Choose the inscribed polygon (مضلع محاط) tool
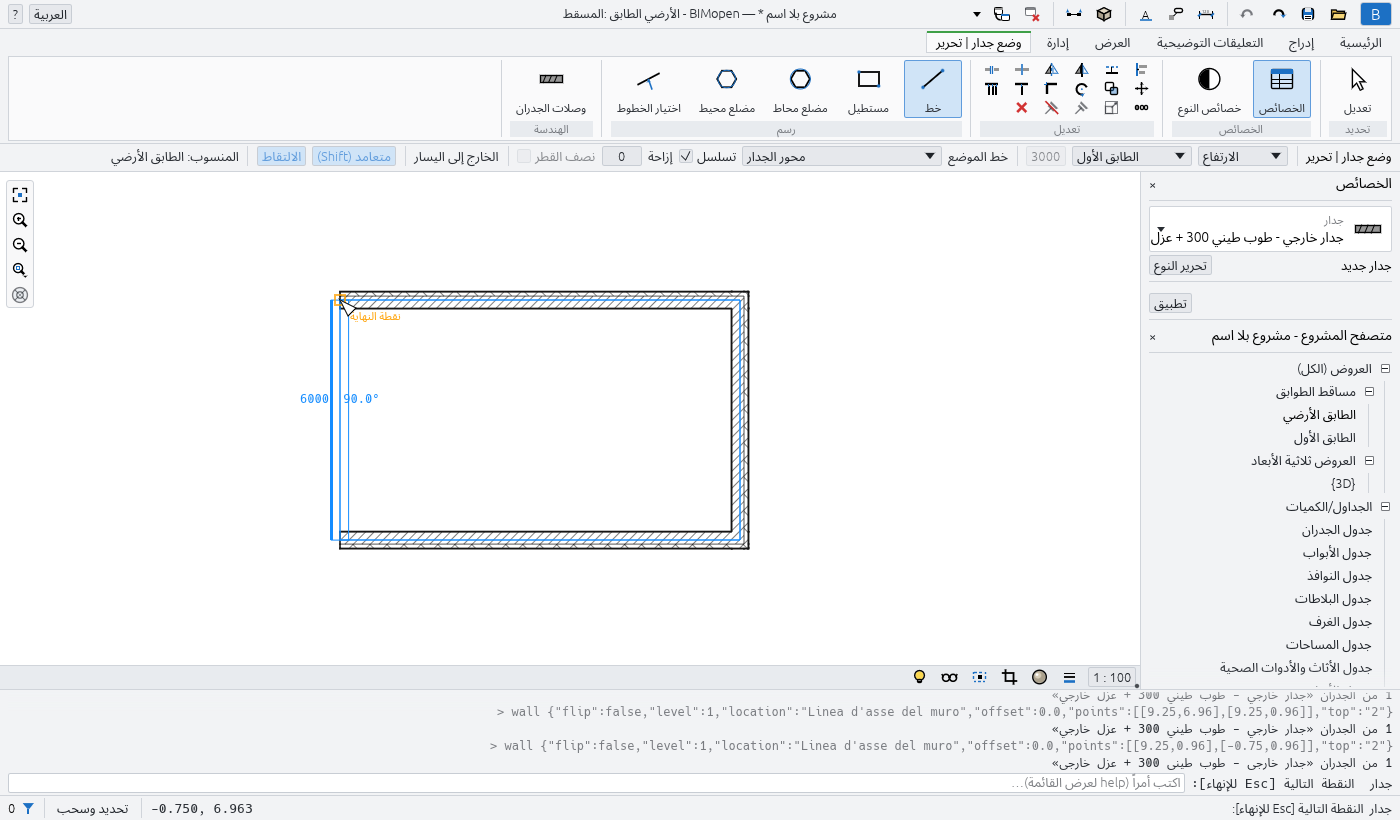Screen dimensions: 1400x820 click(800, 89)
